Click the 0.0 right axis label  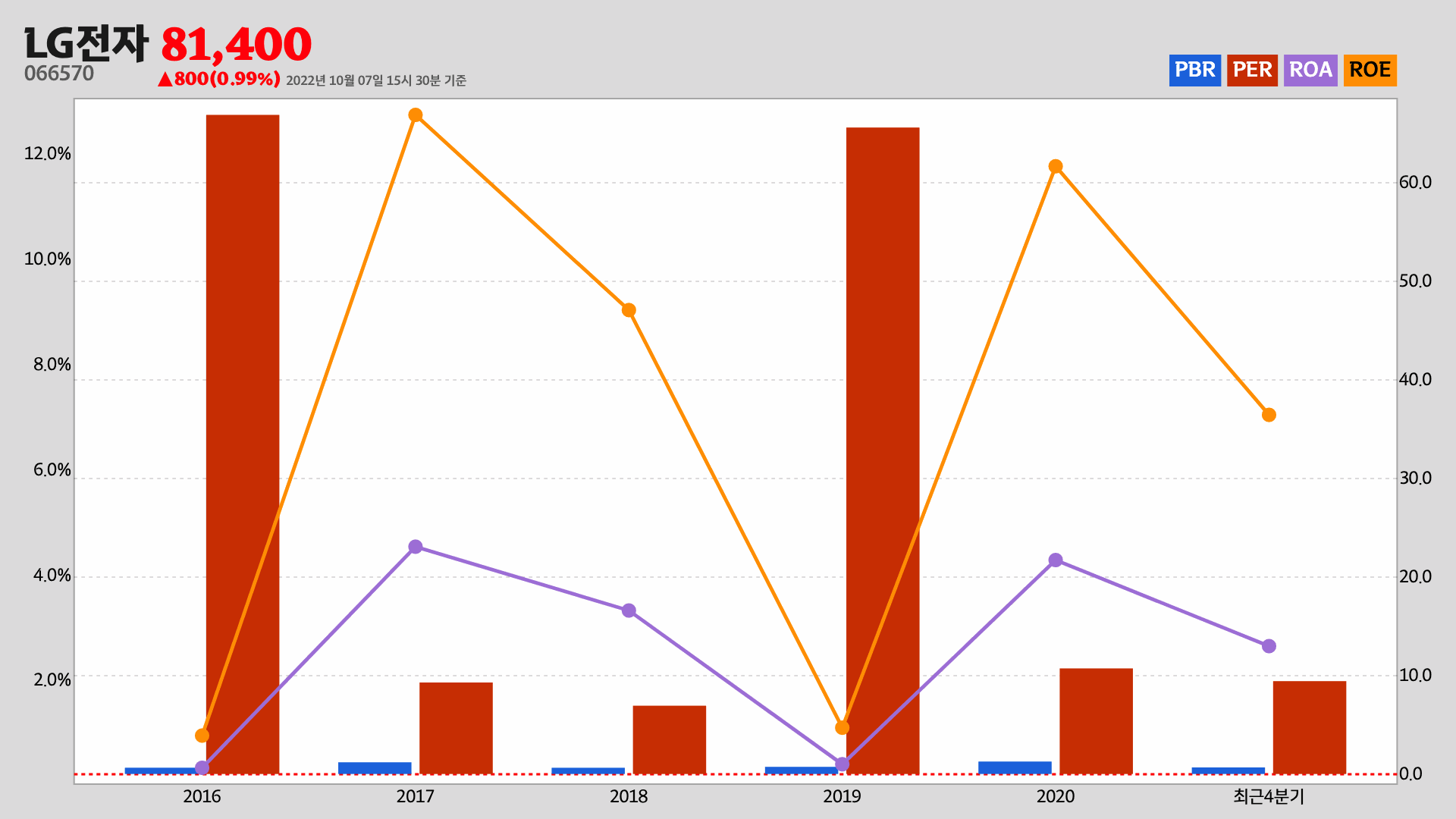pyautogui.click(x=1411, y=773)
